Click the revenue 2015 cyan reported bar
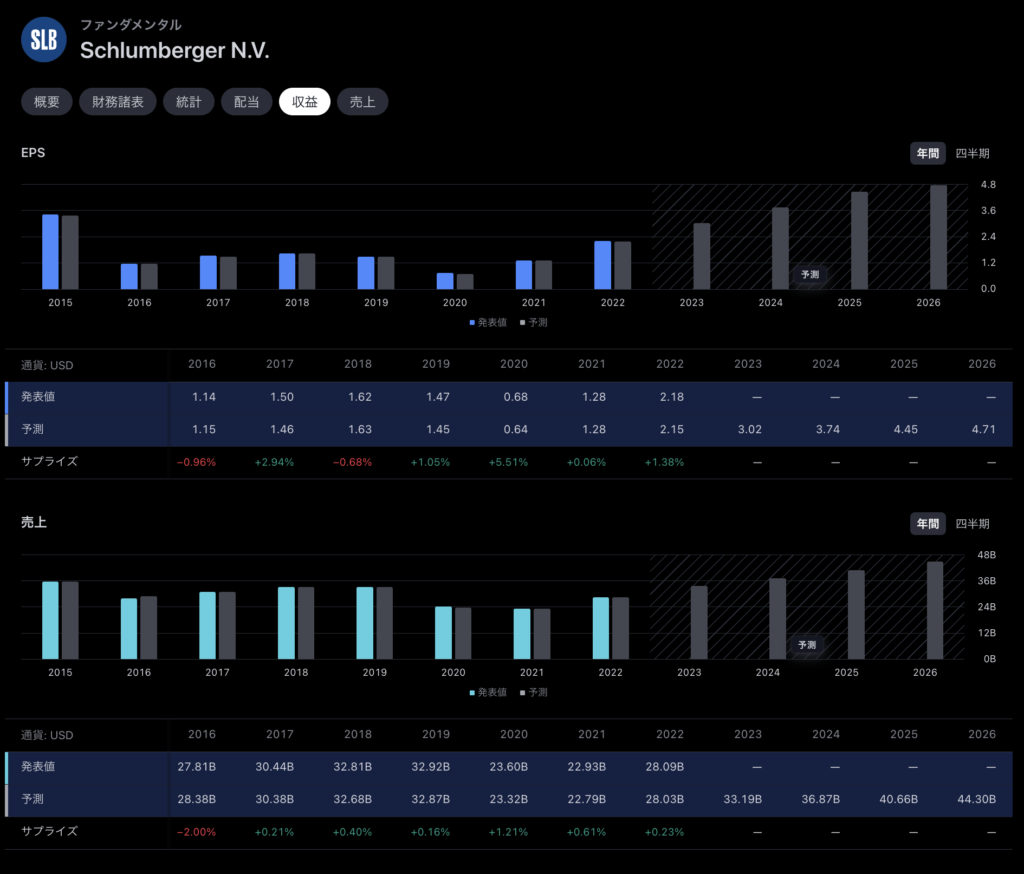The width and height of the screenshot is (1024, 874). pyautogui.click(x=50, y=620)
